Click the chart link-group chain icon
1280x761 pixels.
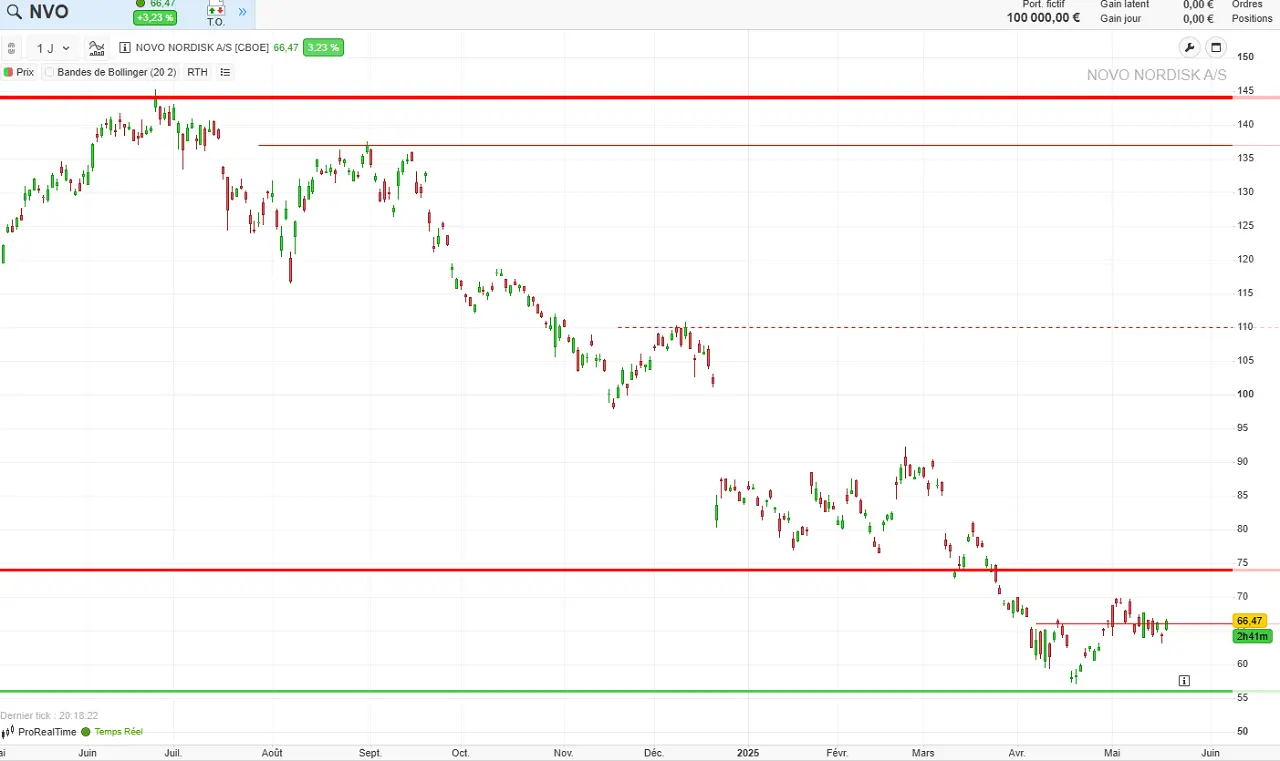11,47
